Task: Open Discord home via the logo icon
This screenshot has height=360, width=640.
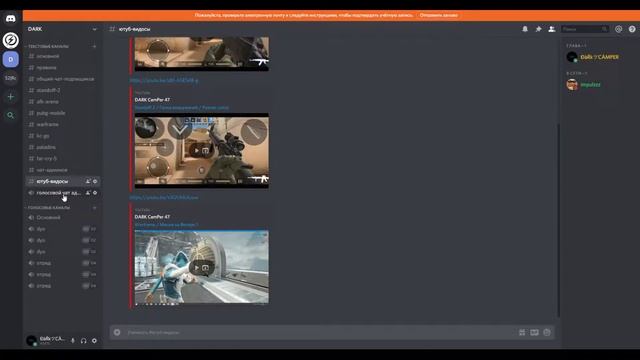Action: point(11,19)
